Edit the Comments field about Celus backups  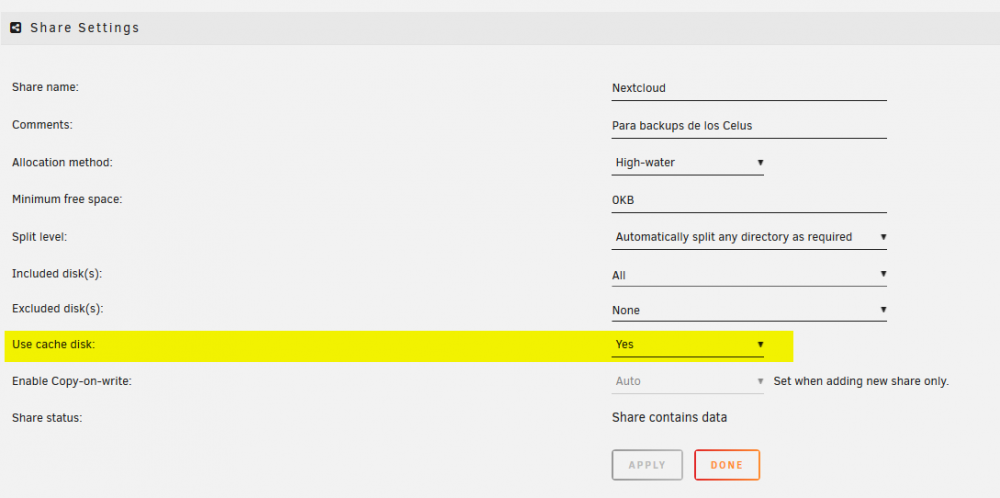(749, 126)
